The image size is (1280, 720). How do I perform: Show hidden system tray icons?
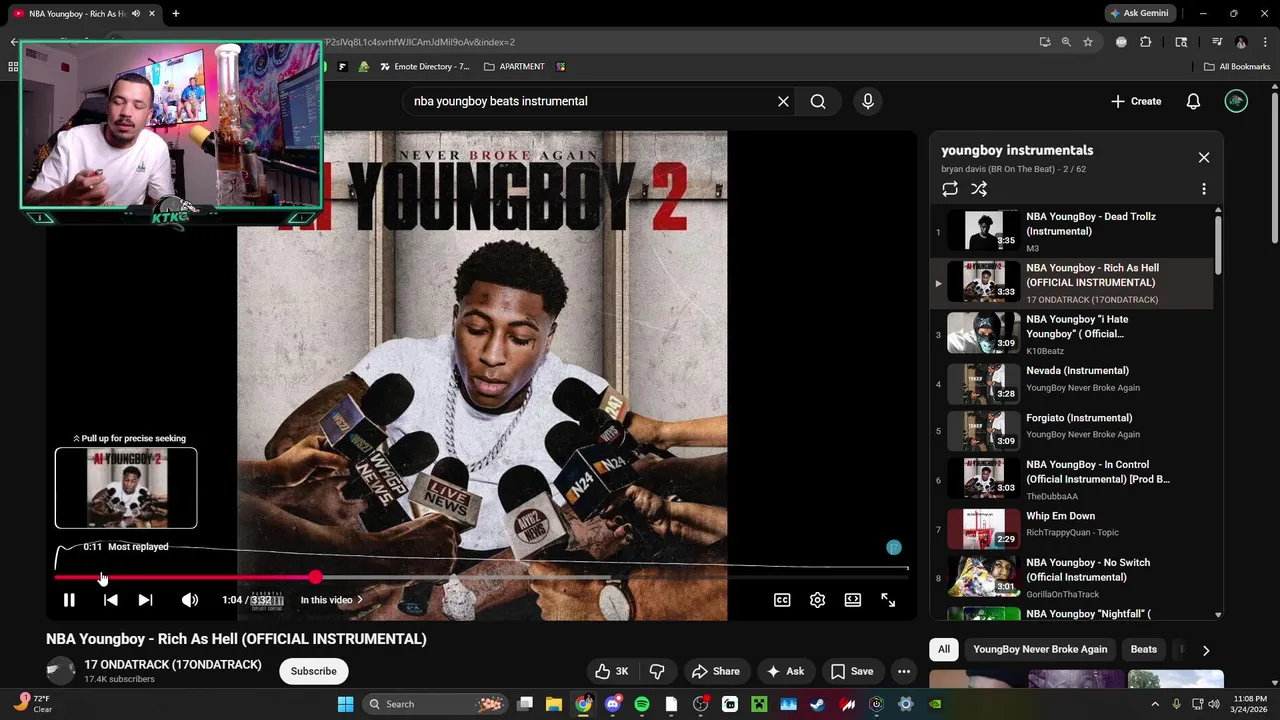point(1155,704)
